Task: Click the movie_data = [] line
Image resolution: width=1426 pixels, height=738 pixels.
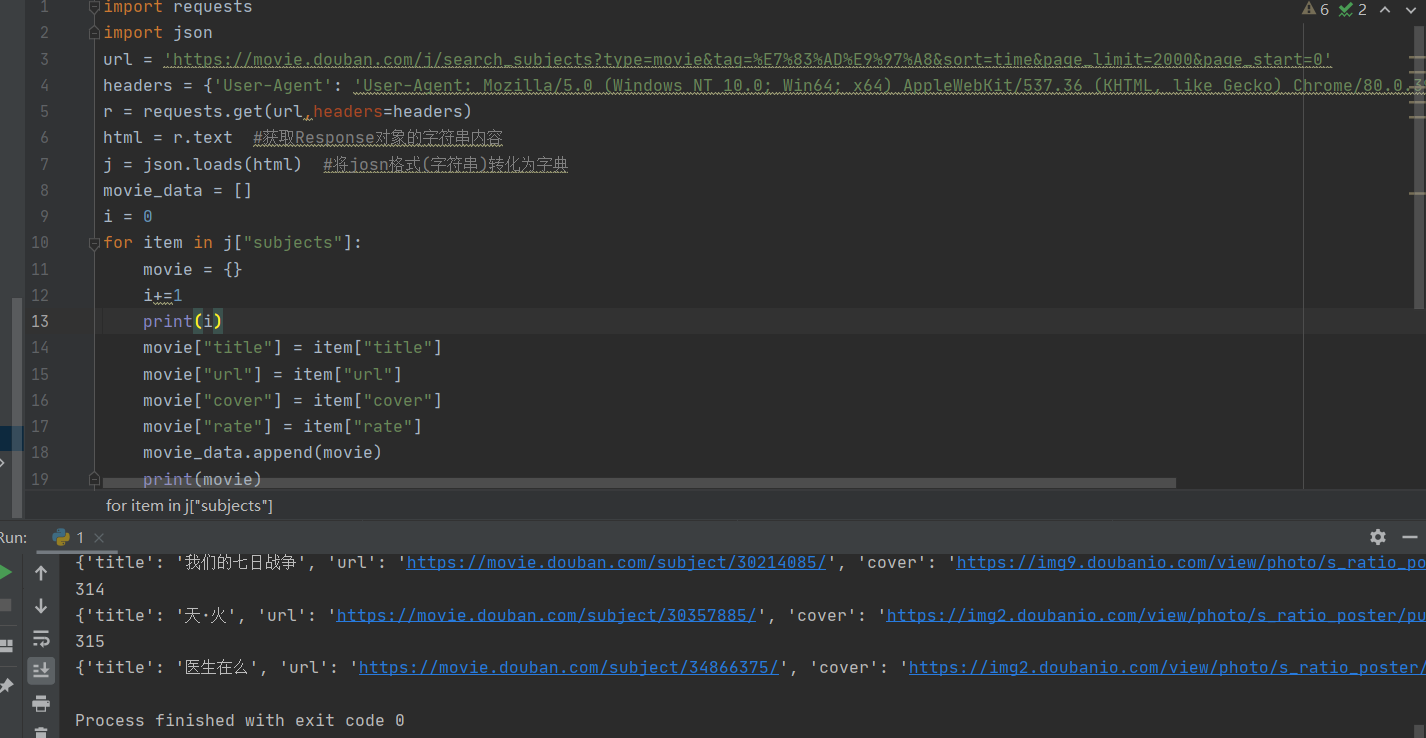Action: coord(178,190)
